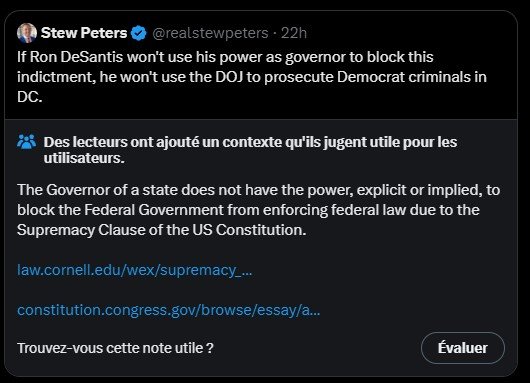Click the note text about Supremacy Clause
Image resolution: width=530 pixels, height=383 pixels.
[259, 210]
